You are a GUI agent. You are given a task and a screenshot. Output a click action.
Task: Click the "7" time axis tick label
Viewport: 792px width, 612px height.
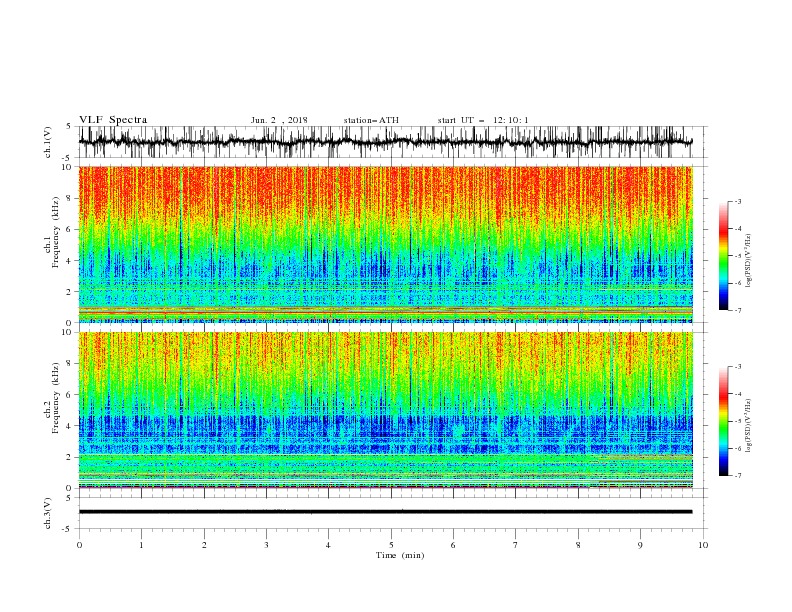(516, 545)
